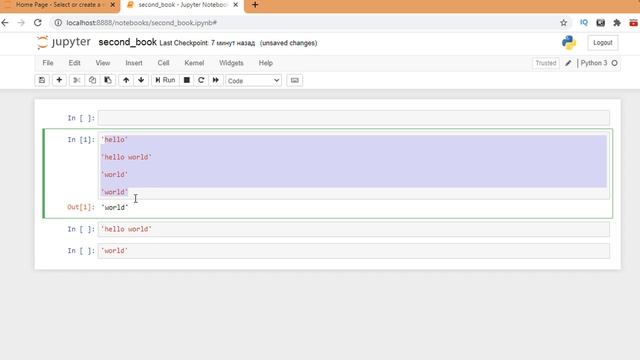The image size is (640, 360).
Task: Copy selected cells icon
Action: [x=92, y=80]
